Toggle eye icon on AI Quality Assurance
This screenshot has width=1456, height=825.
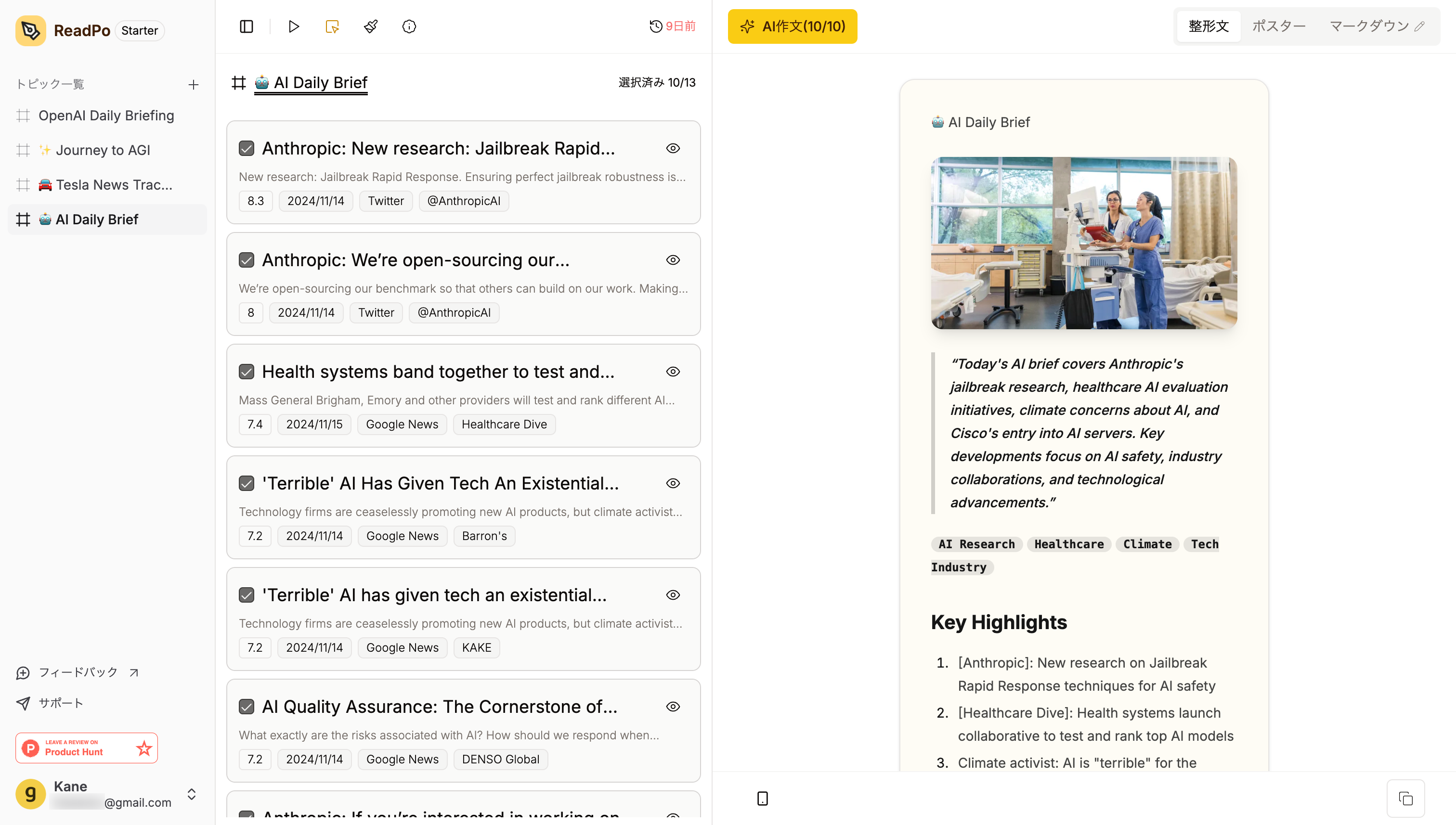(x=673, y=707)
